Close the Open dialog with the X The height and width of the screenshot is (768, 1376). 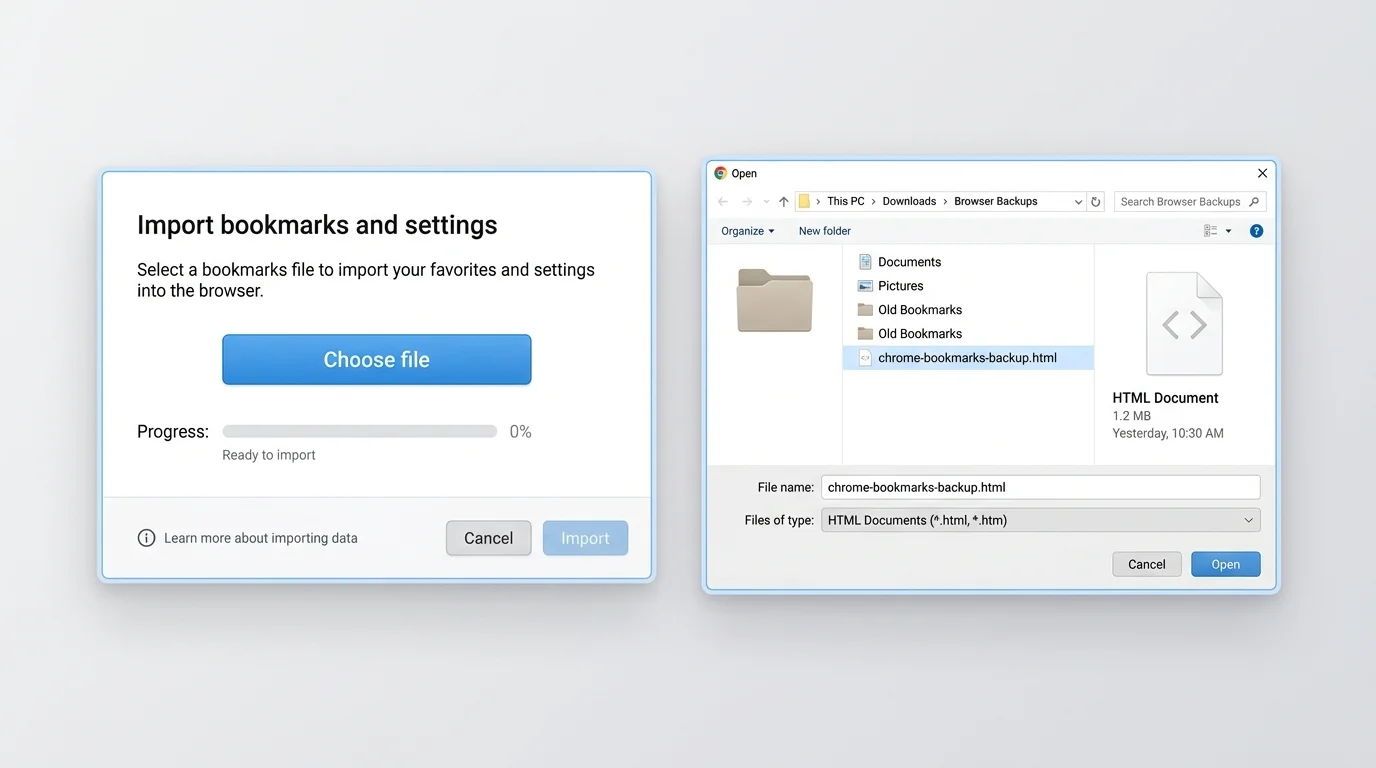point(1262,173)
